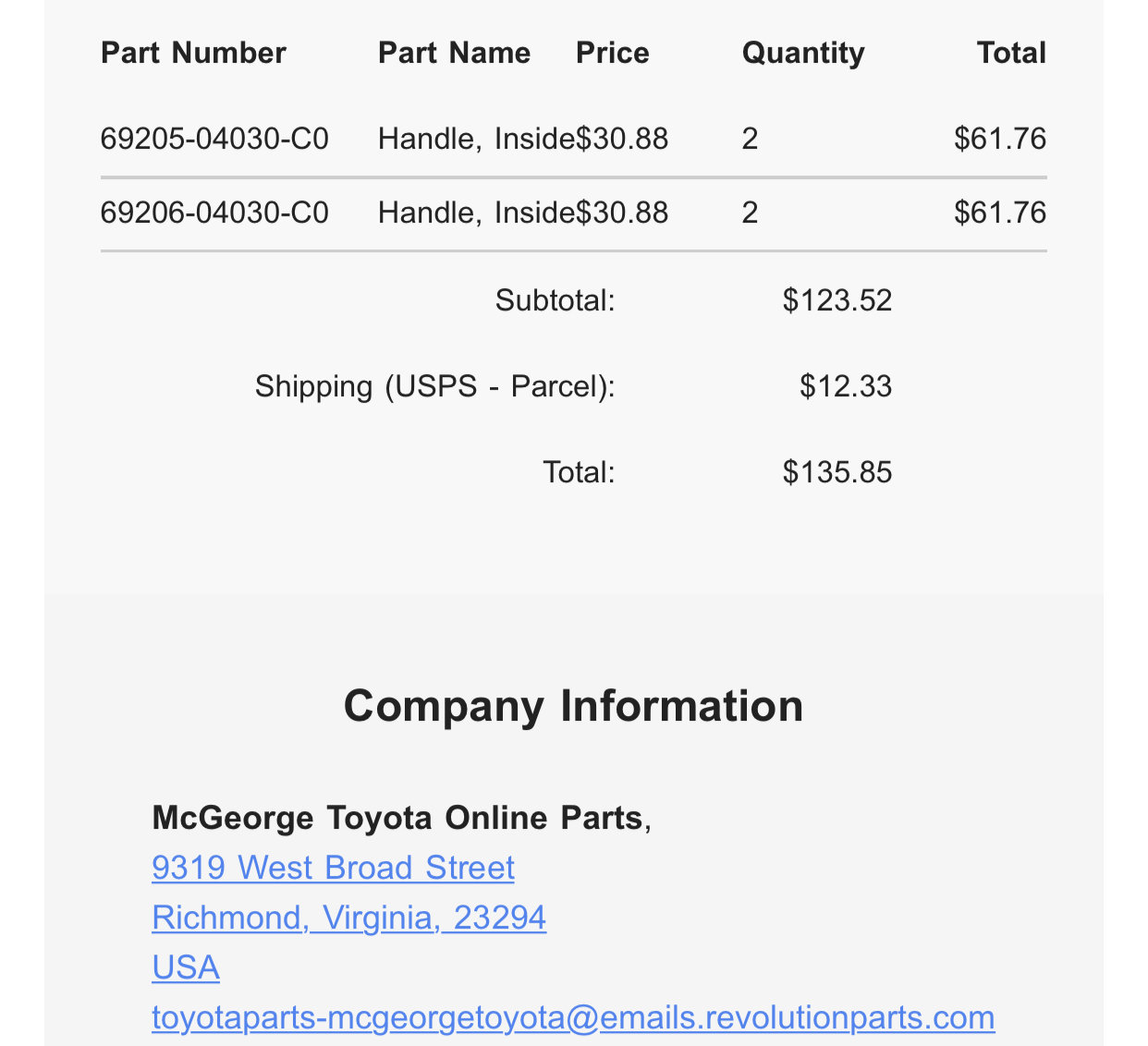Click the Part Name column header
The image size is (1148, 1046).
pyautogui.click(x=454, y=53)
